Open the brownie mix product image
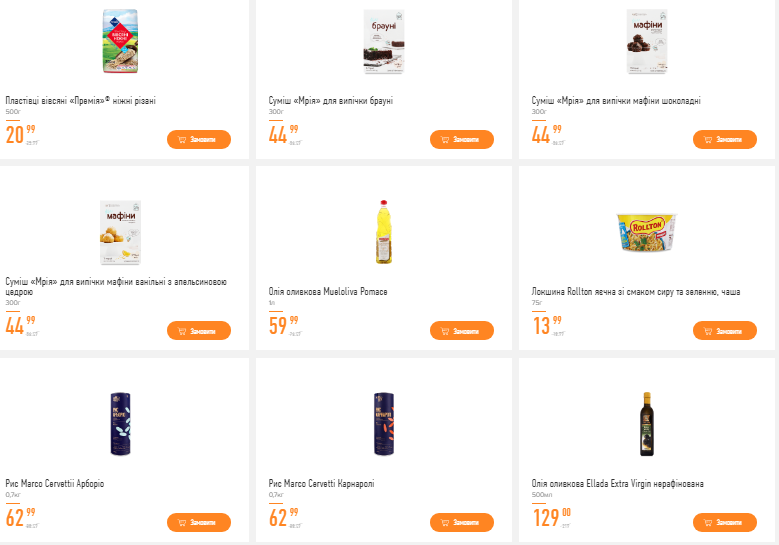This screenshot has height=545, width=779. click(385, 43)
